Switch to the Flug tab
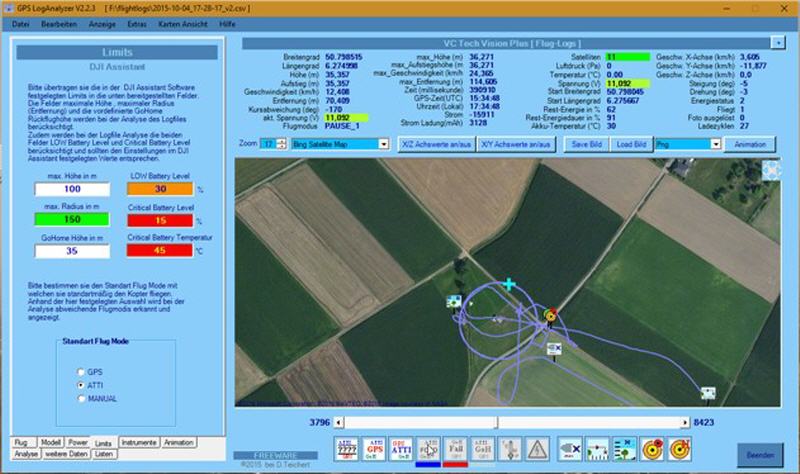 coord(23,442)
